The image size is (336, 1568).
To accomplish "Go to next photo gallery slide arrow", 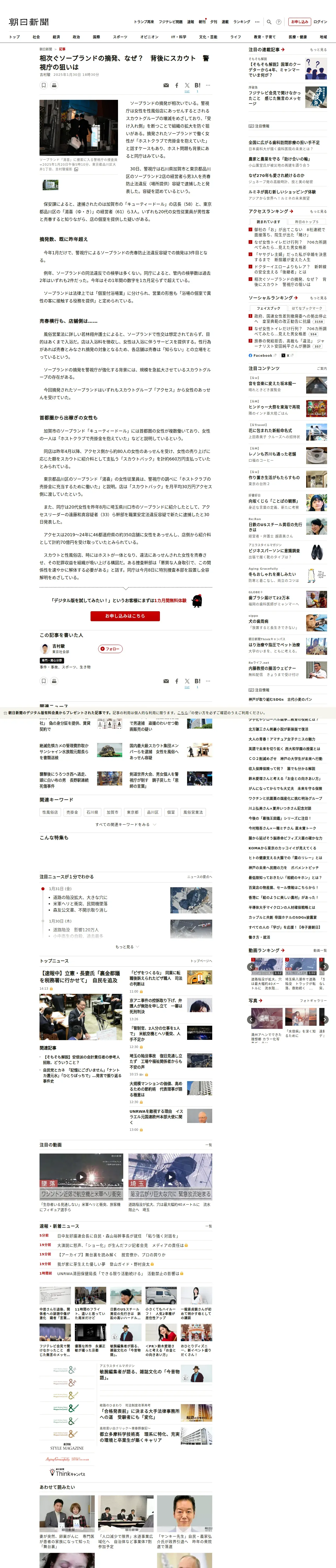I will (324, 1019).
